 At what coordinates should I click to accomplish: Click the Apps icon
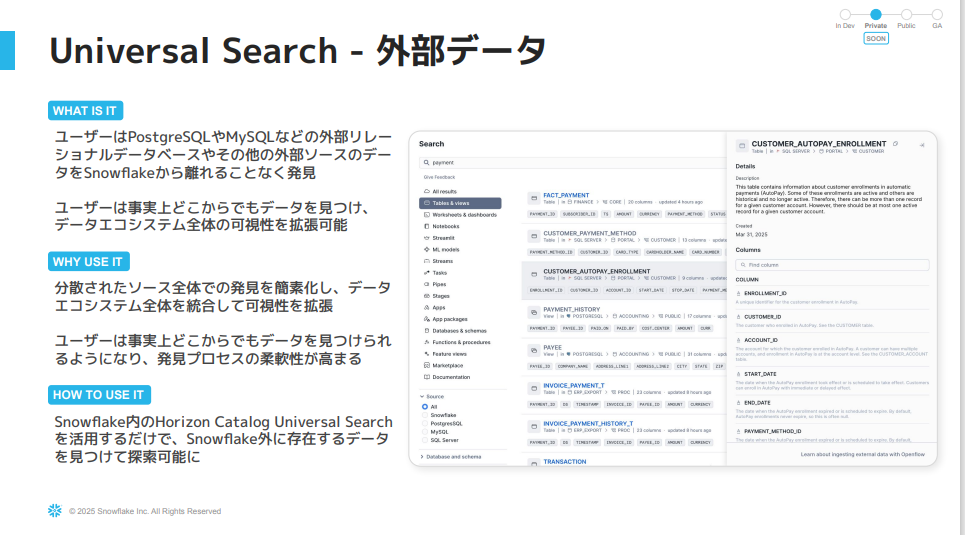tap(426, 307)
